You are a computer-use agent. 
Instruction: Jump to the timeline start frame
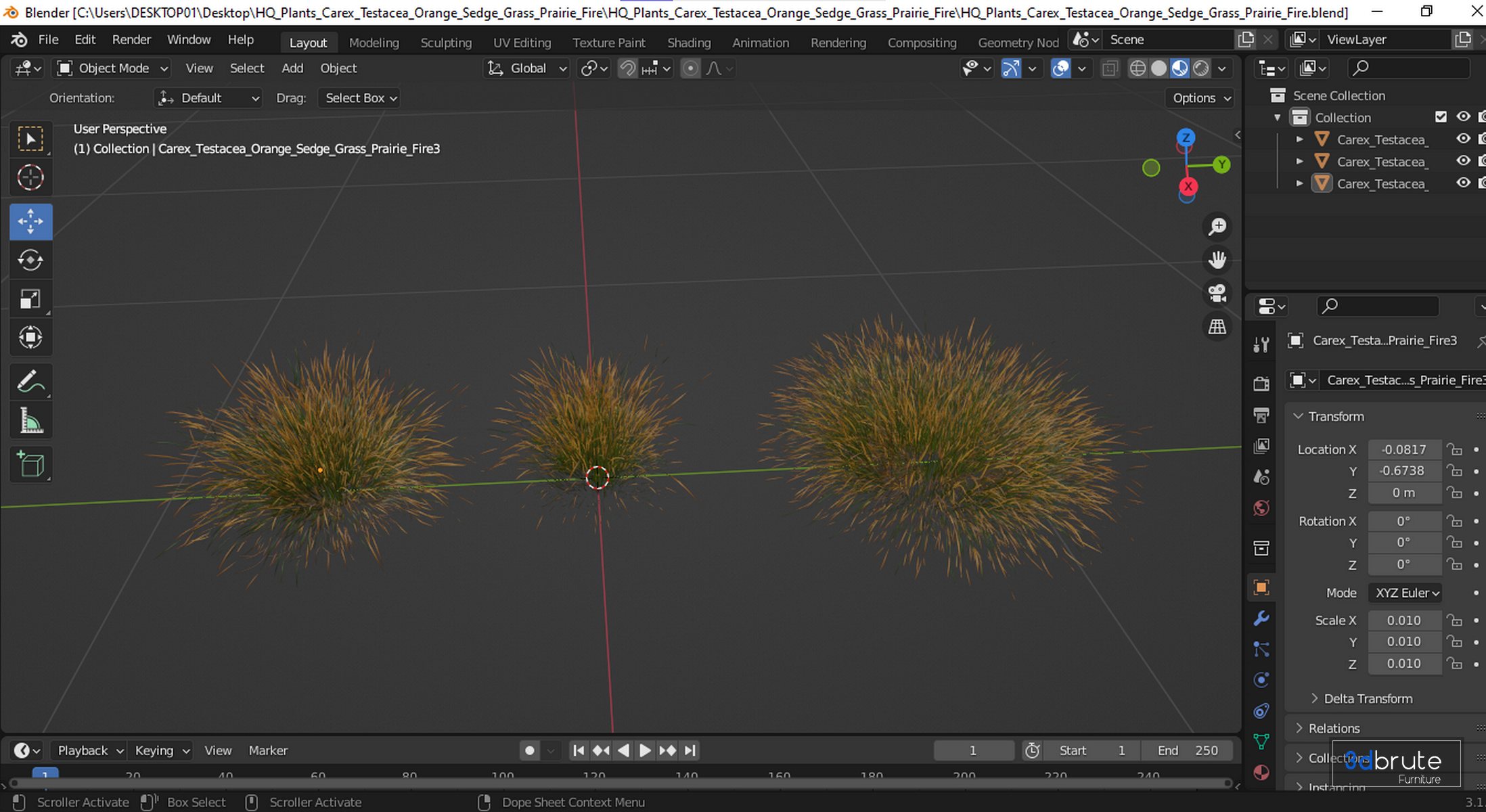click(x=579, y=750)
